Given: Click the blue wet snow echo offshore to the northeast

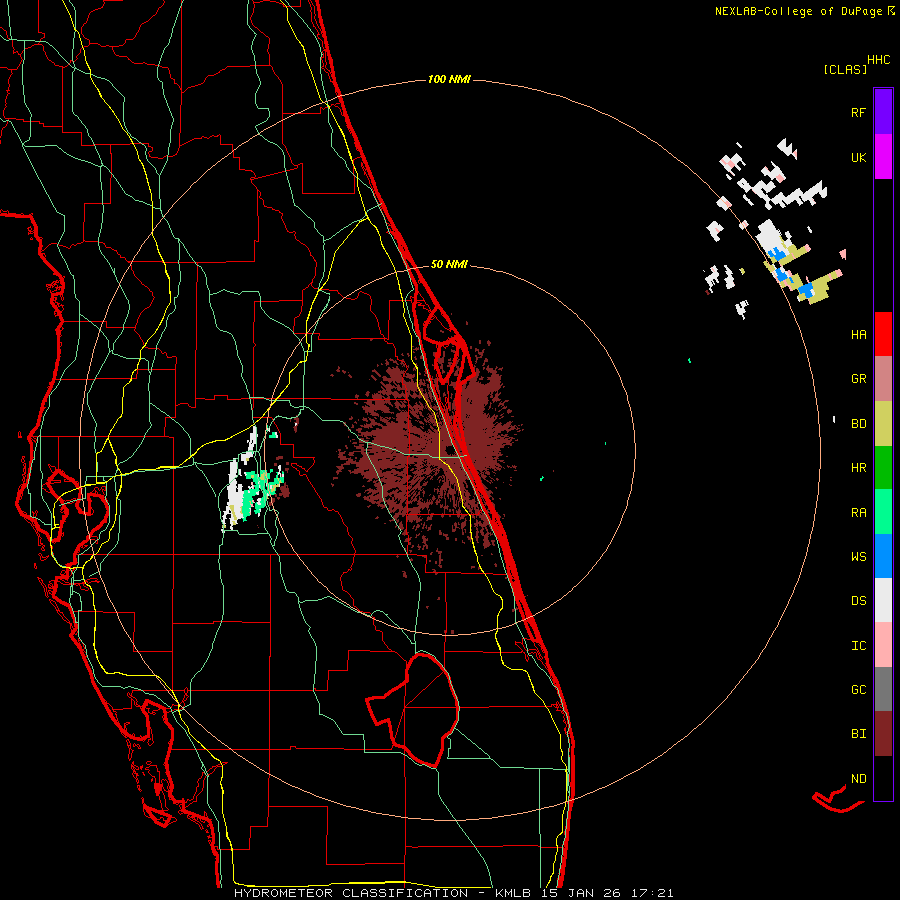Looking at the screenshot, I should 807,289.
